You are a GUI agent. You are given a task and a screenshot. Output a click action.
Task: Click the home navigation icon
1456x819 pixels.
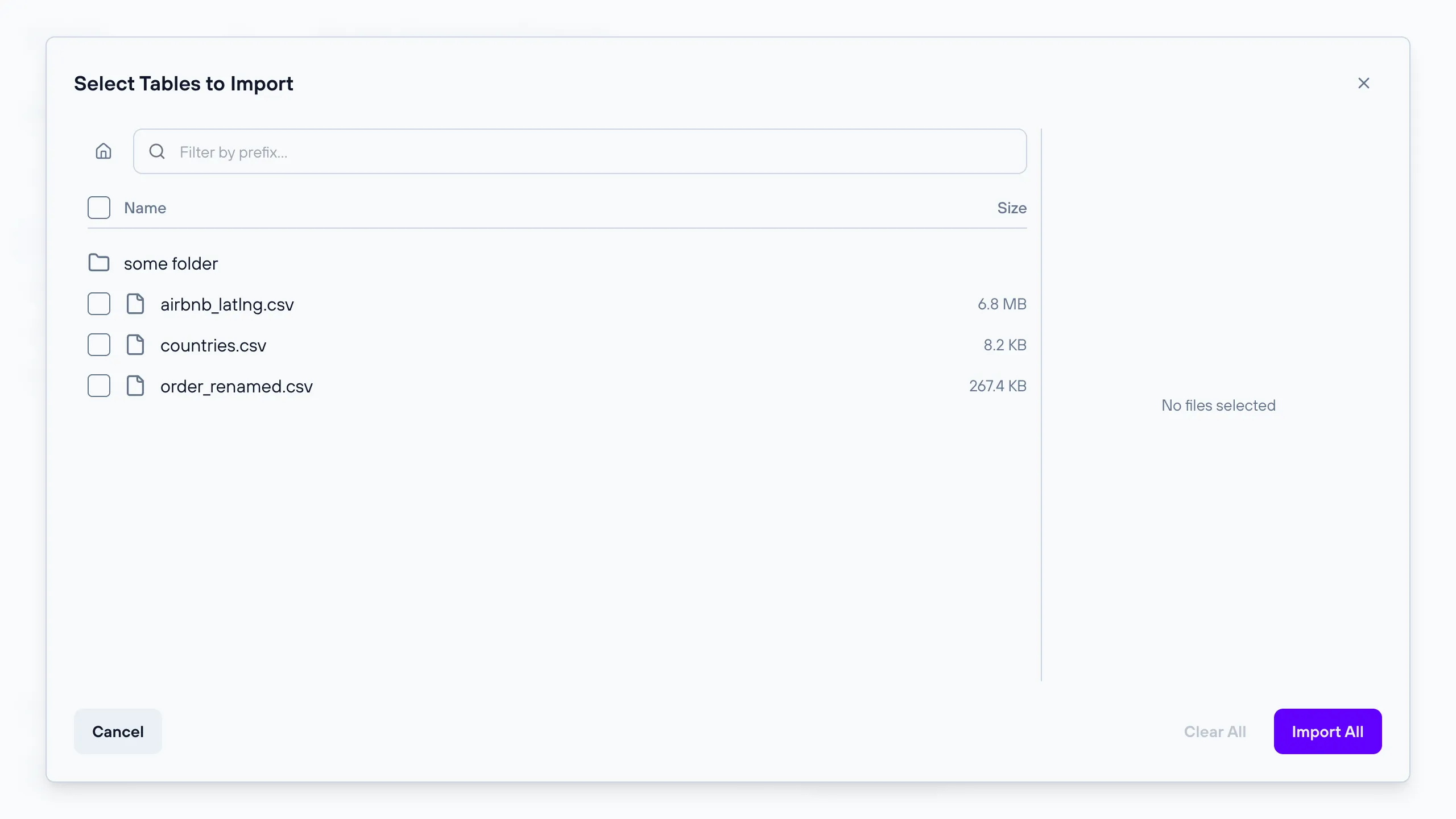[104, 151]
